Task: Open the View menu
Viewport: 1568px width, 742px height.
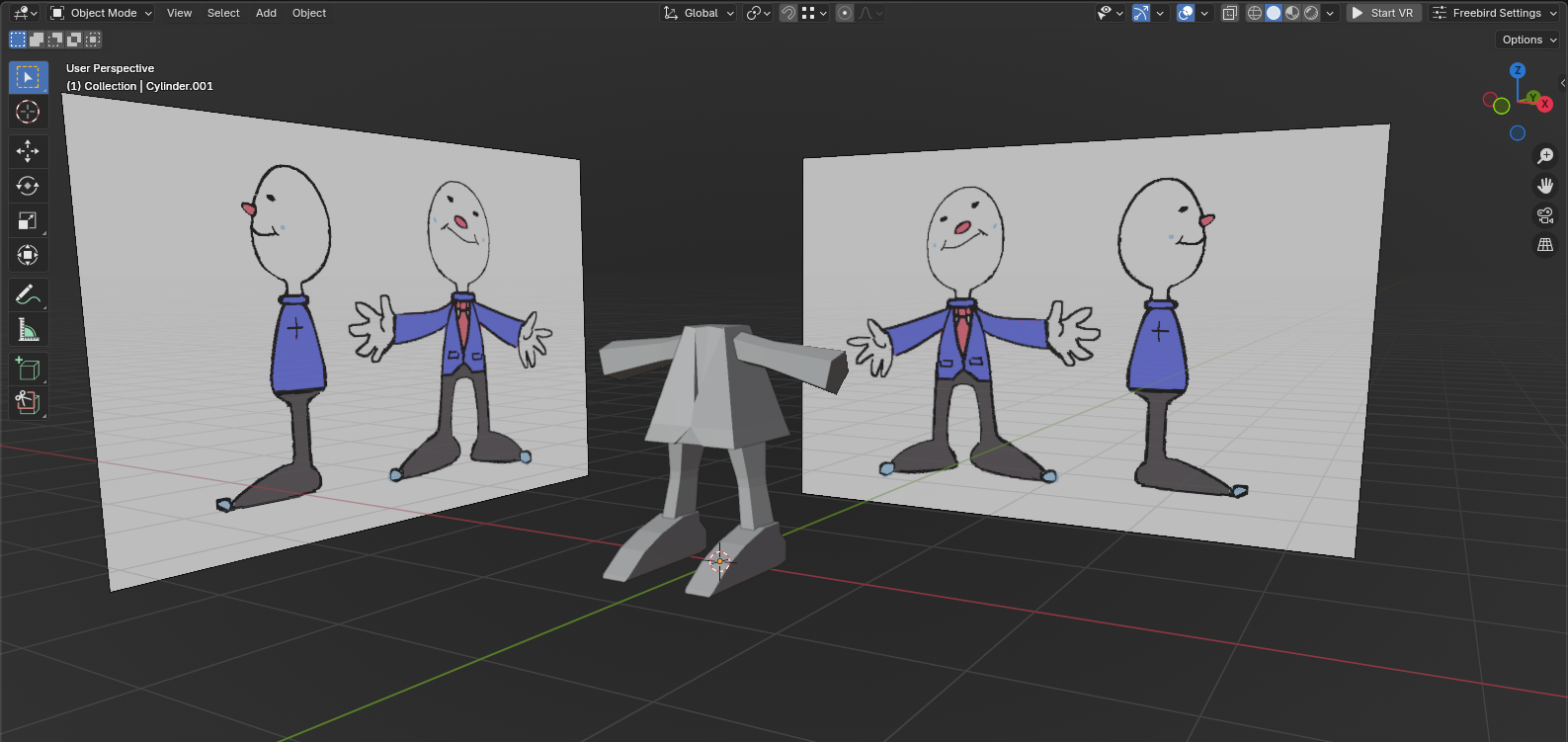Action: pyautogui.click(x=179, y=13)
